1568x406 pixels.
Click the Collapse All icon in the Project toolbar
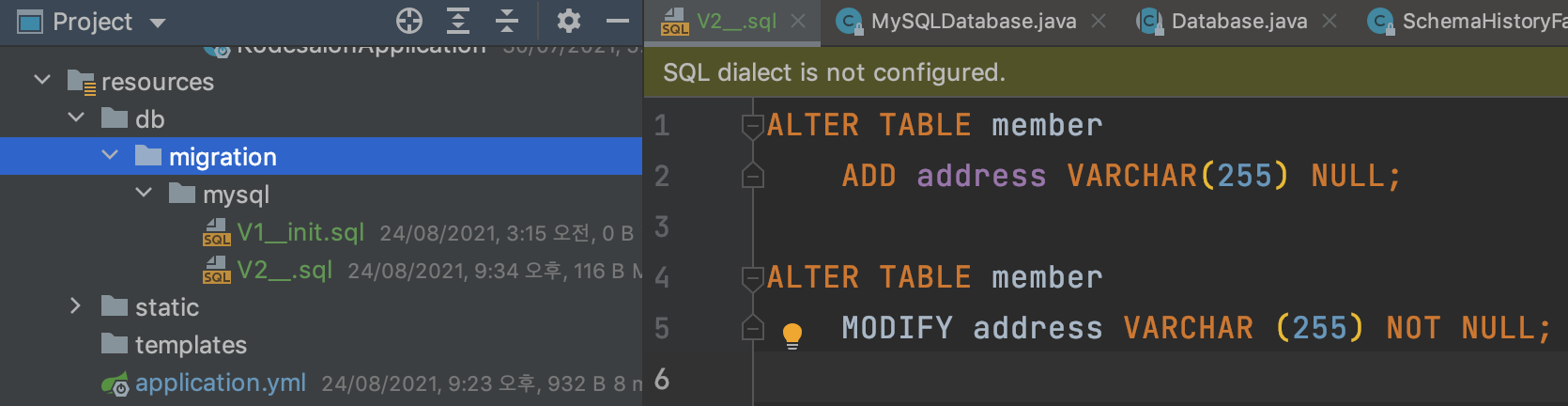point(507,21)
